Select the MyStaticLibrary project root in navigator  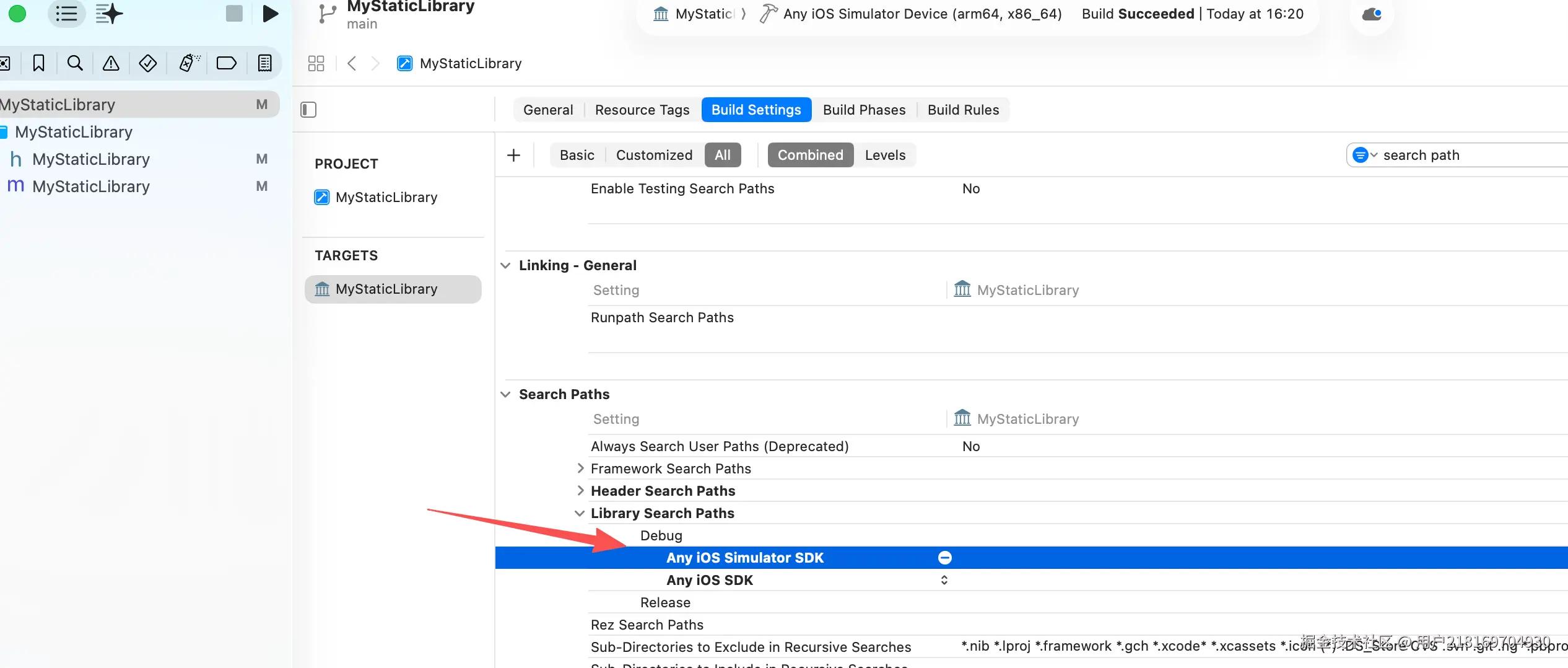point(139,105)
